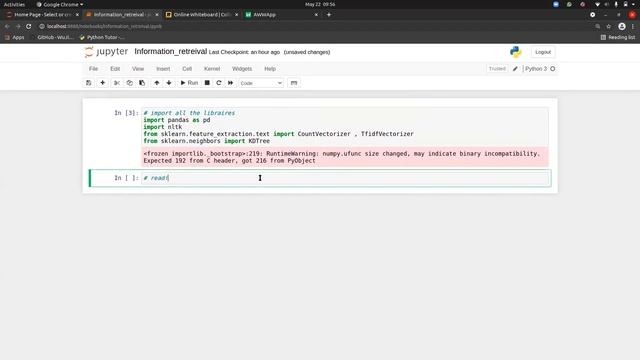Interrupt the kernel stop icon
Image resolution: width=640 pixels, height=360 pixels.
[x=207, y=83]
